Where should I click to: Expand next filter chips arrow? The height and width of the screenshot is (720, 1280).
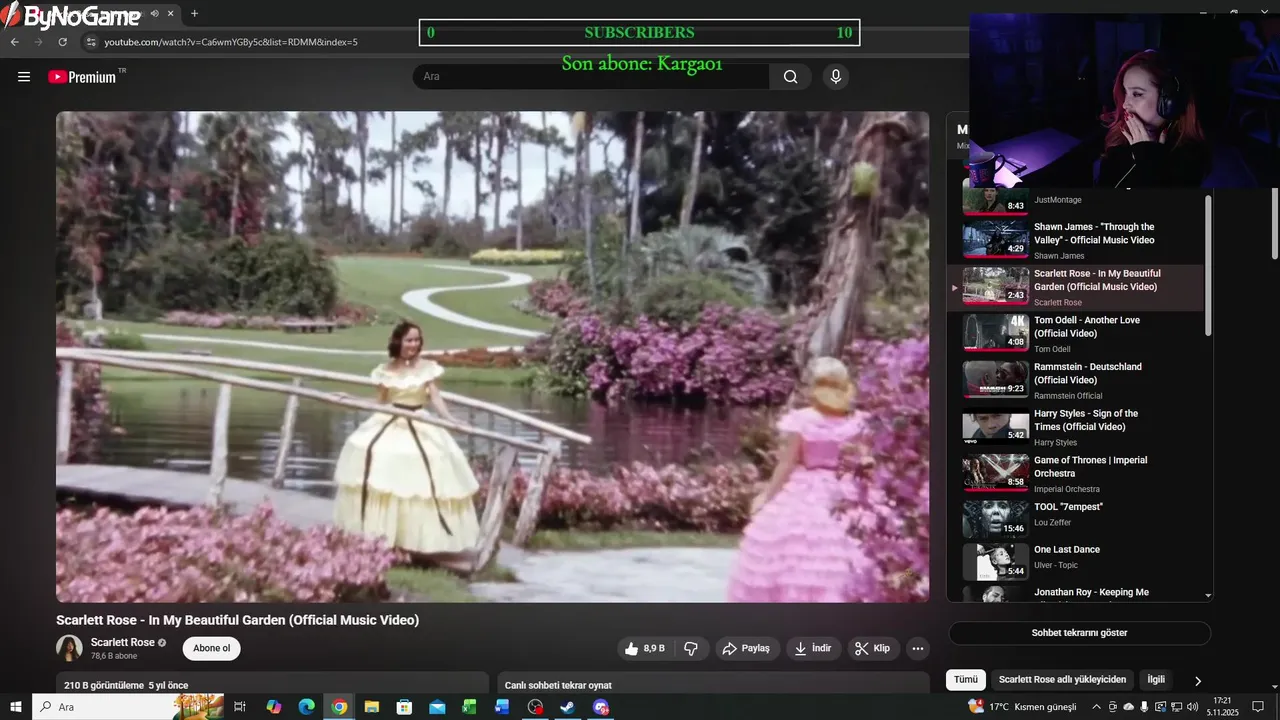pos(1198,680)
